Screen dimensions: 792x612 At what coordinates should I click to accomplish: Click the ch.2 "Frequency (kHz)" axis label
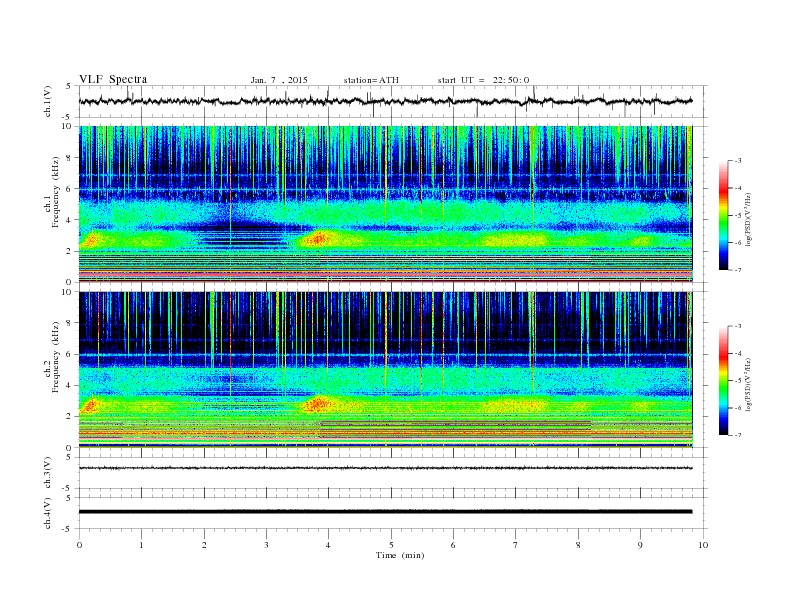(x=56, y=356)
